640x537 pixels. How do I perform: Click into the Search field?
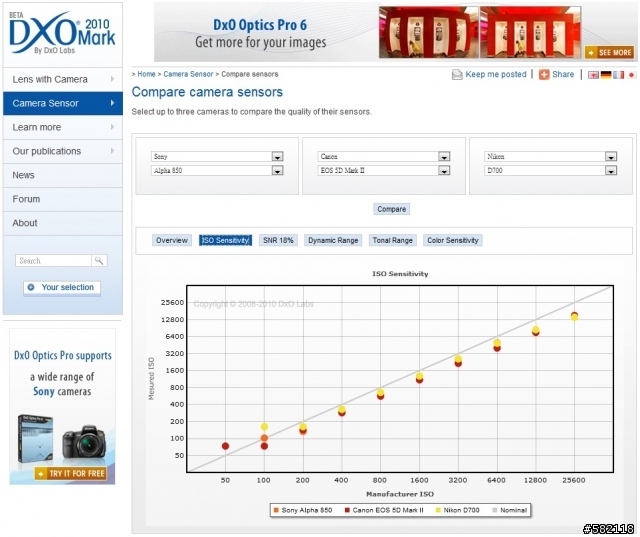click(53, 260)
